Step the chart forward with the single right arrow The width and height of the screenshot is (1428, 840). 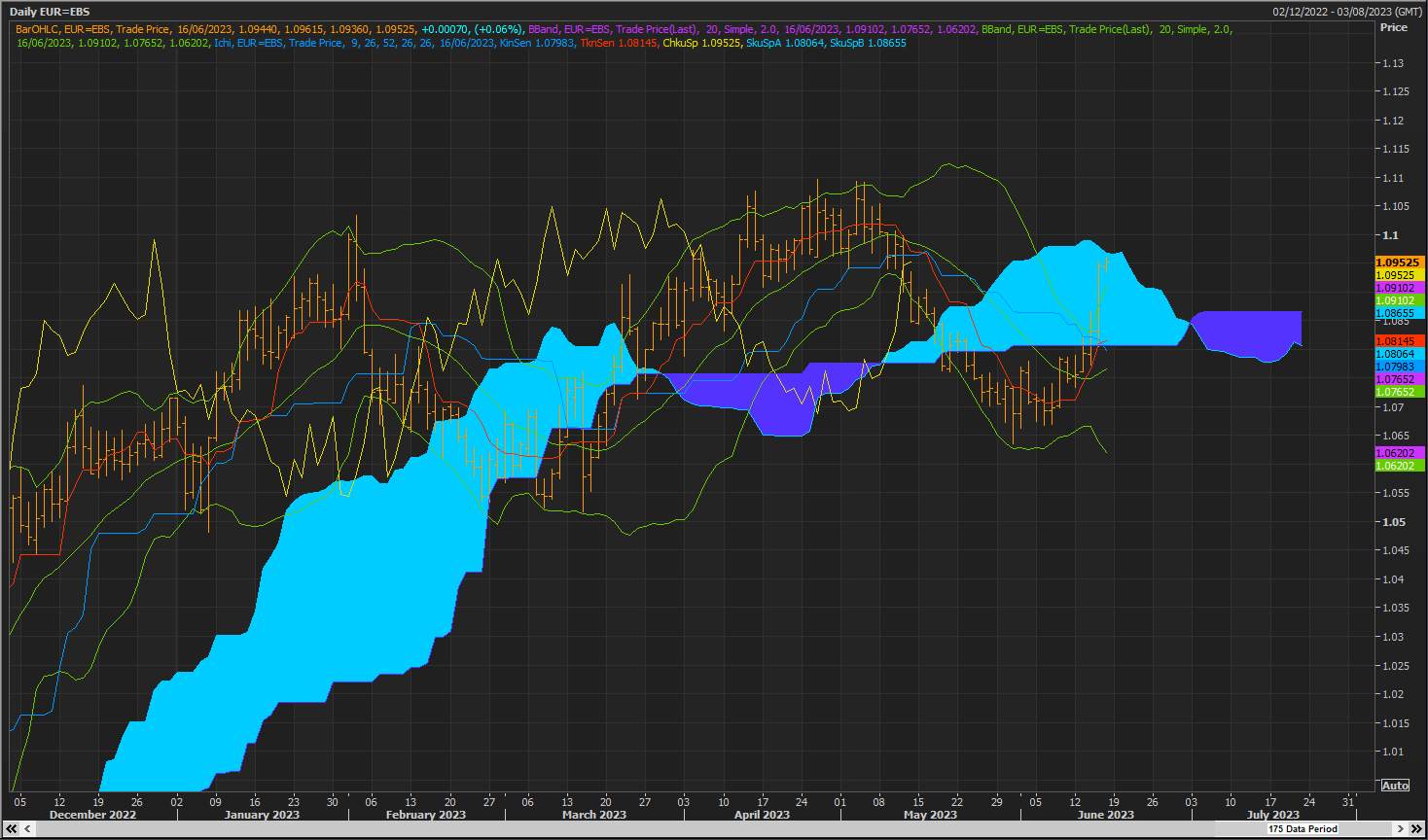tap(1402, 828)
